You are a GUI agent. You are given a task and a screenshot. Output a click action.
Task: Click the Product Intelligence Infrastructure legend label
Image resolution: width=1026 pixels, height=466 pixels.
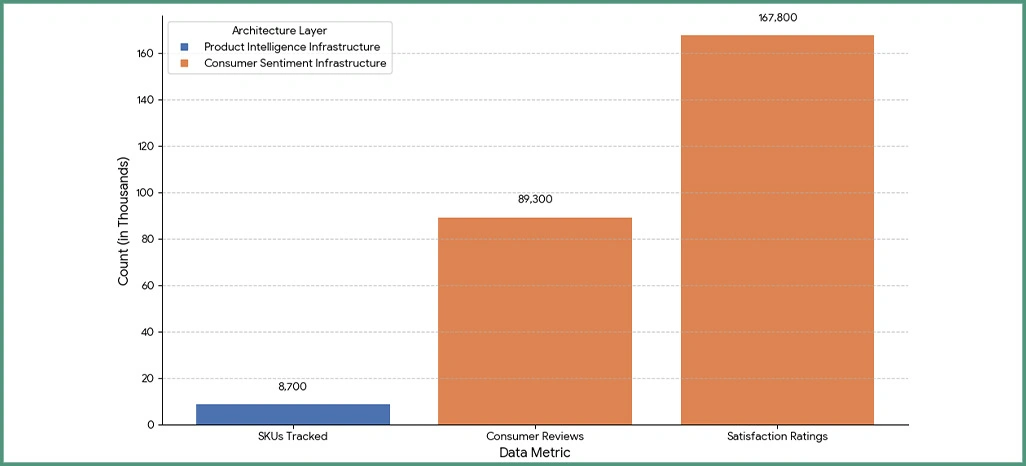291,48
